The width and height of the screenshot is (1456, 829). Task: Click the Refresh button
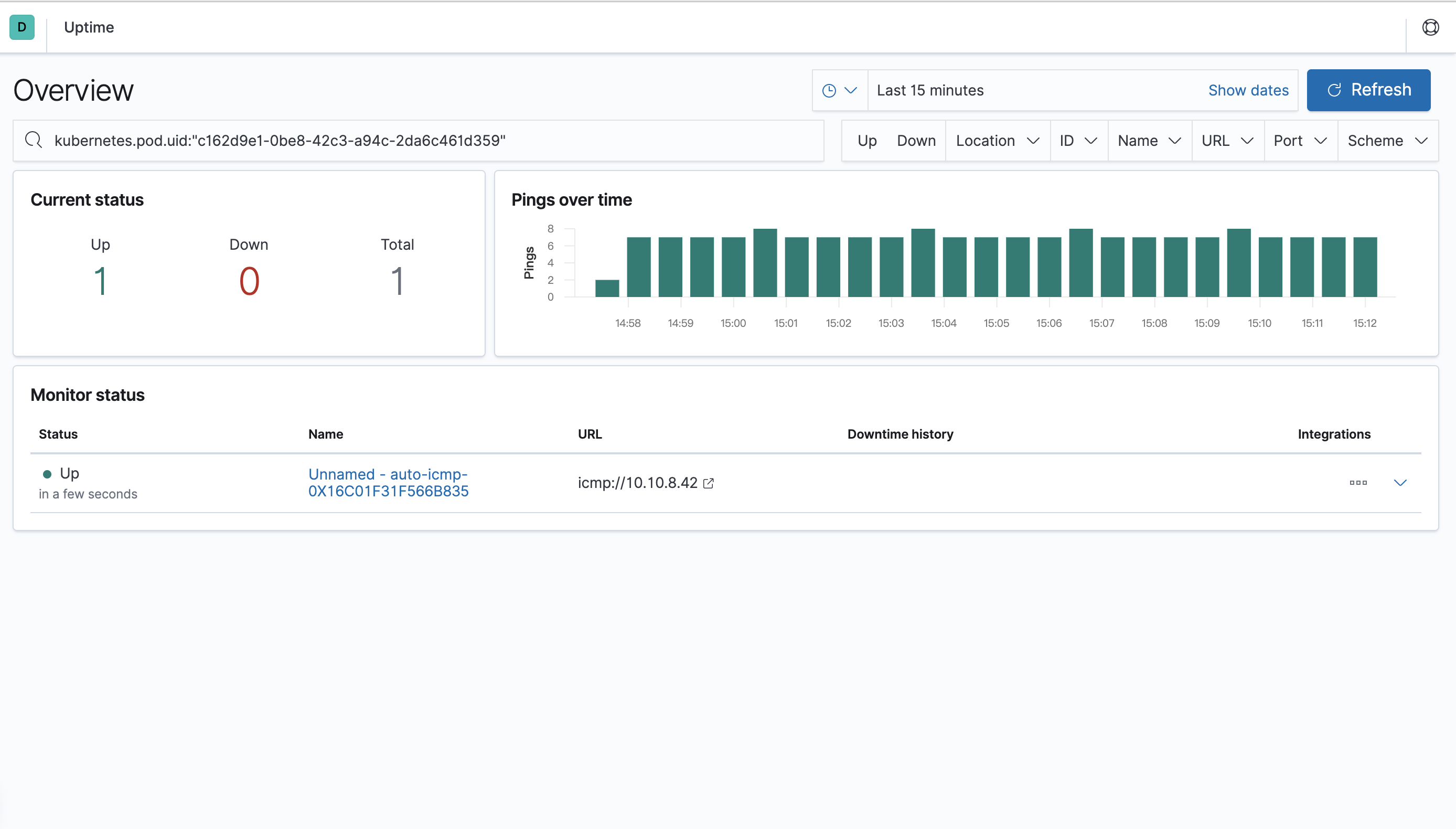[1368, 90]
